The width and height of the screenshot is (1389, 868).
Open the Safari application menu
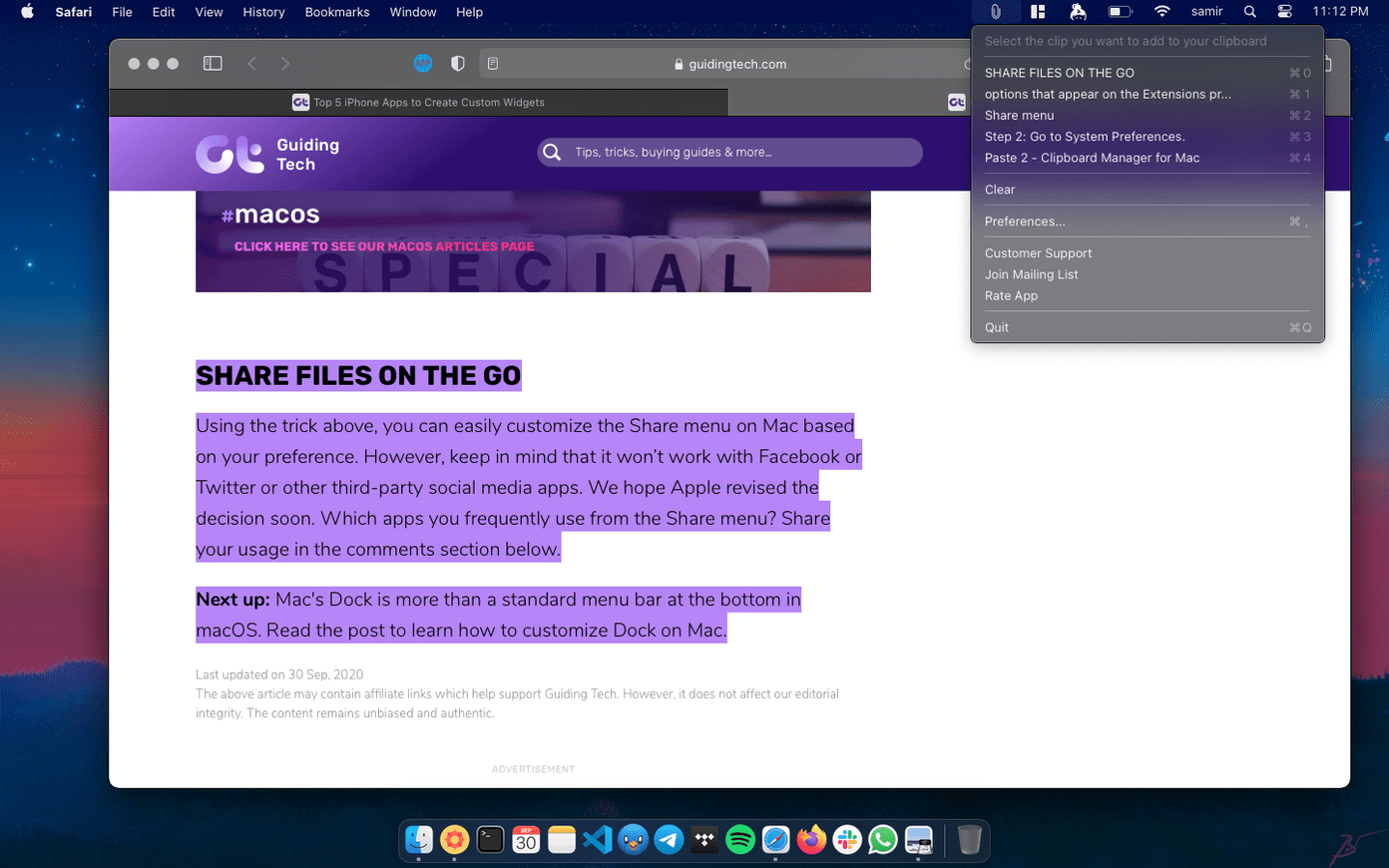[x=74, y=12]
